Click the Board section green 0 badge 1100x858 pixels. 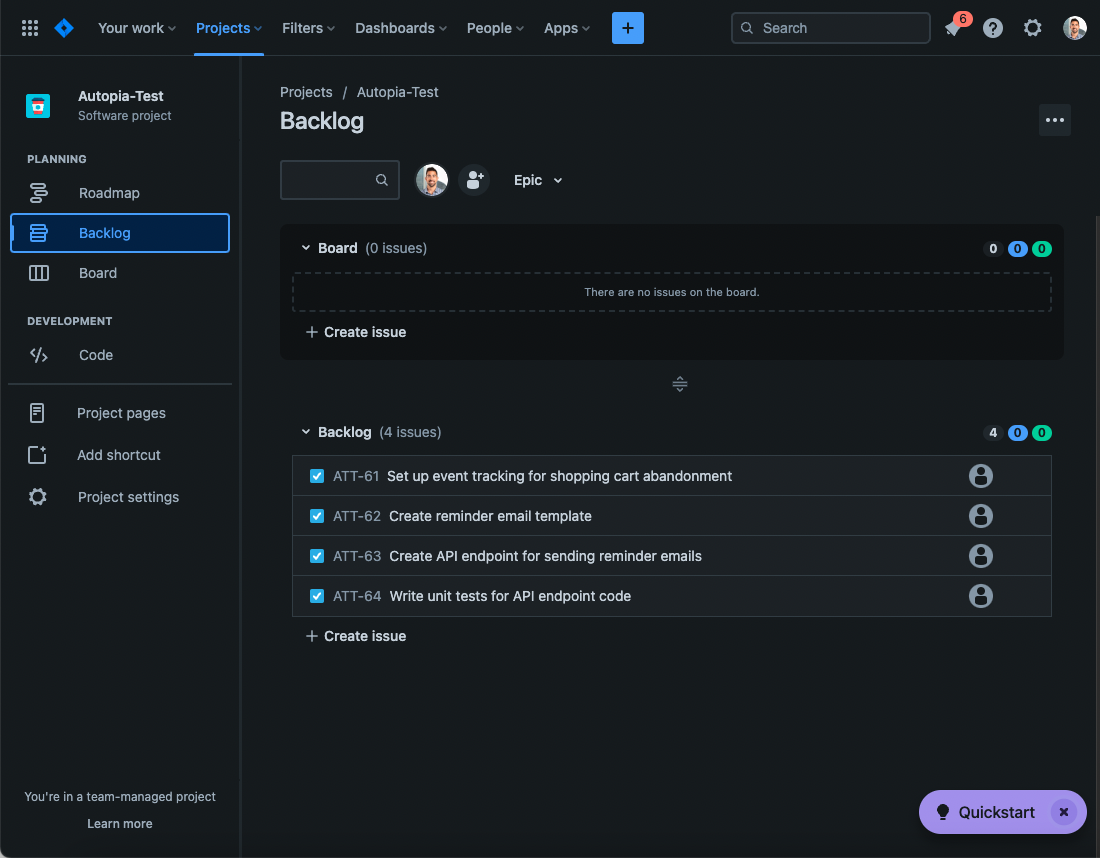tap(1042, 248)
